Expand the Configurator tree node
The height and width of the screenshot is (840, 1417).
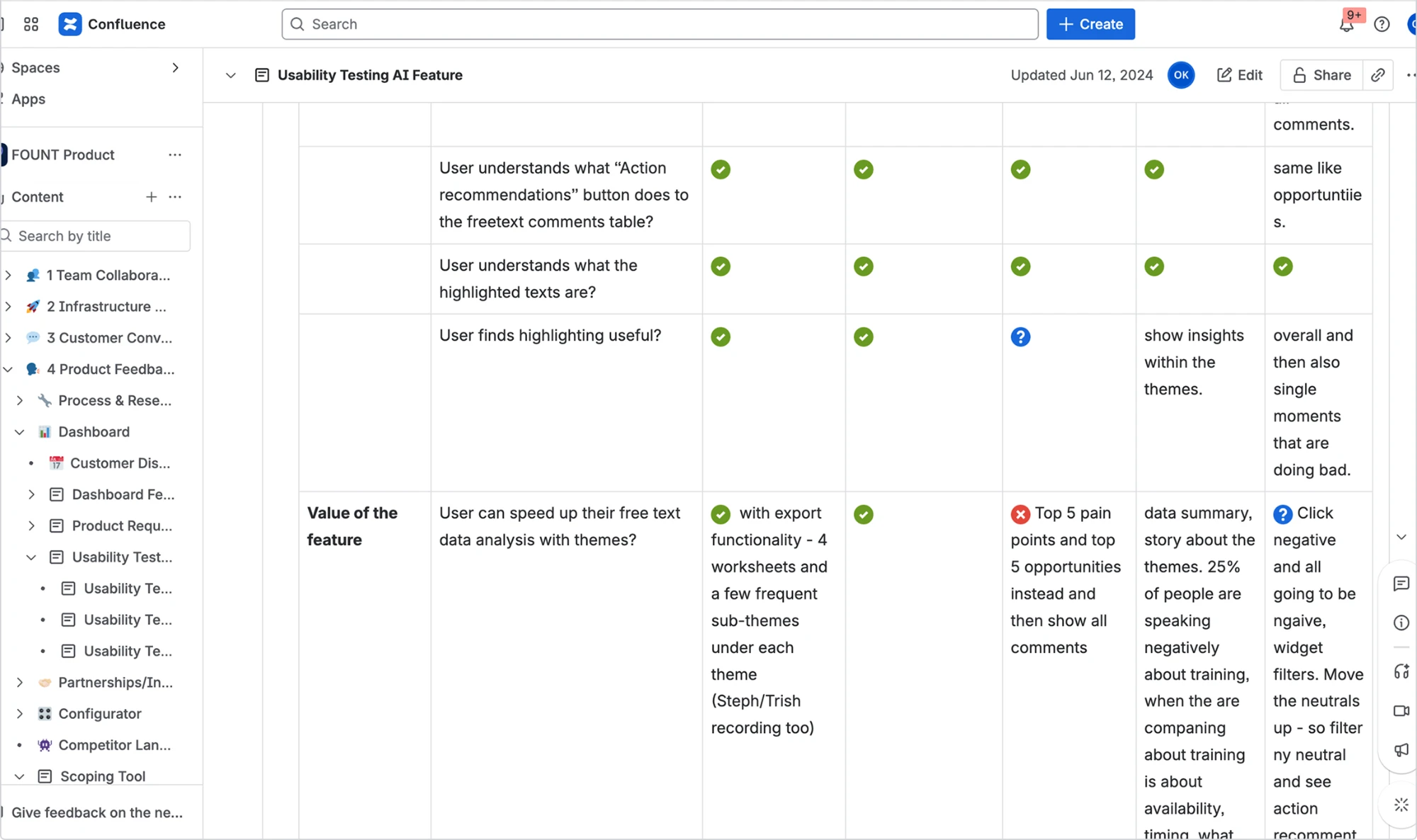click(20, 714)
